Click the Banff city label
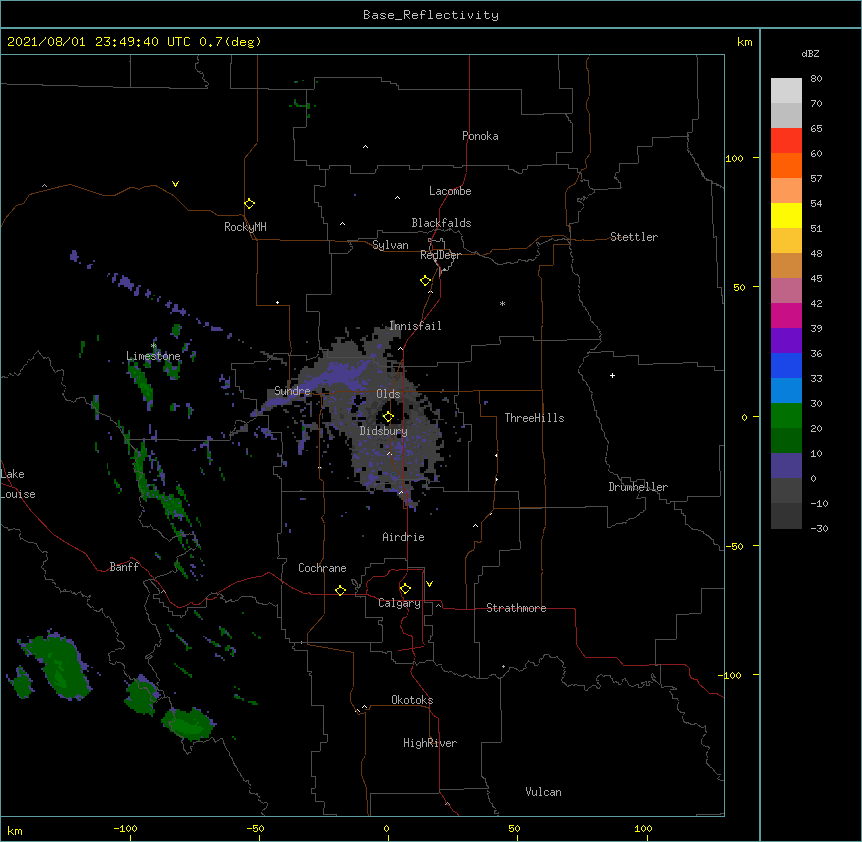This screenshot has height=842, width=862. (x=124, y=567)
